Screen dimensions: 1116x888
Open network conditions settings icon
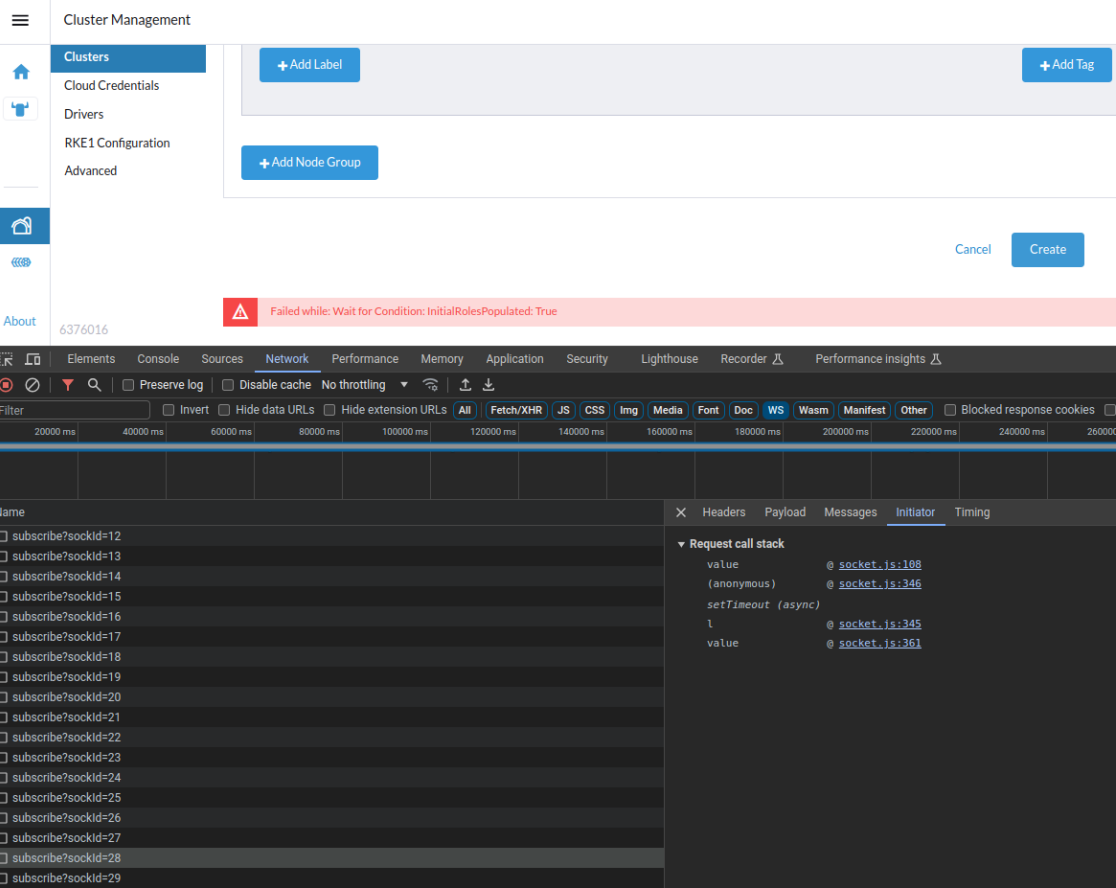click(430, 384)
